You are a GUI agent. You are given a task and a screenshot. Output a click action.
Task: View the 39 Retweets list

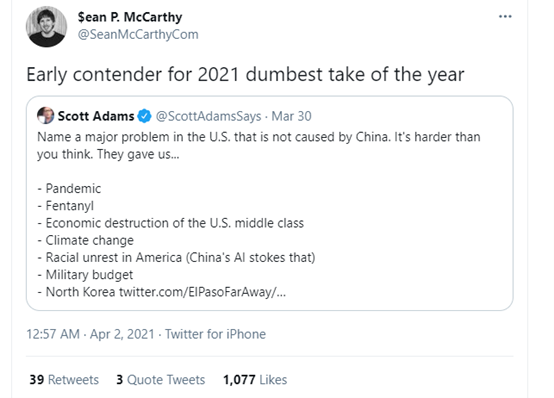64,380
